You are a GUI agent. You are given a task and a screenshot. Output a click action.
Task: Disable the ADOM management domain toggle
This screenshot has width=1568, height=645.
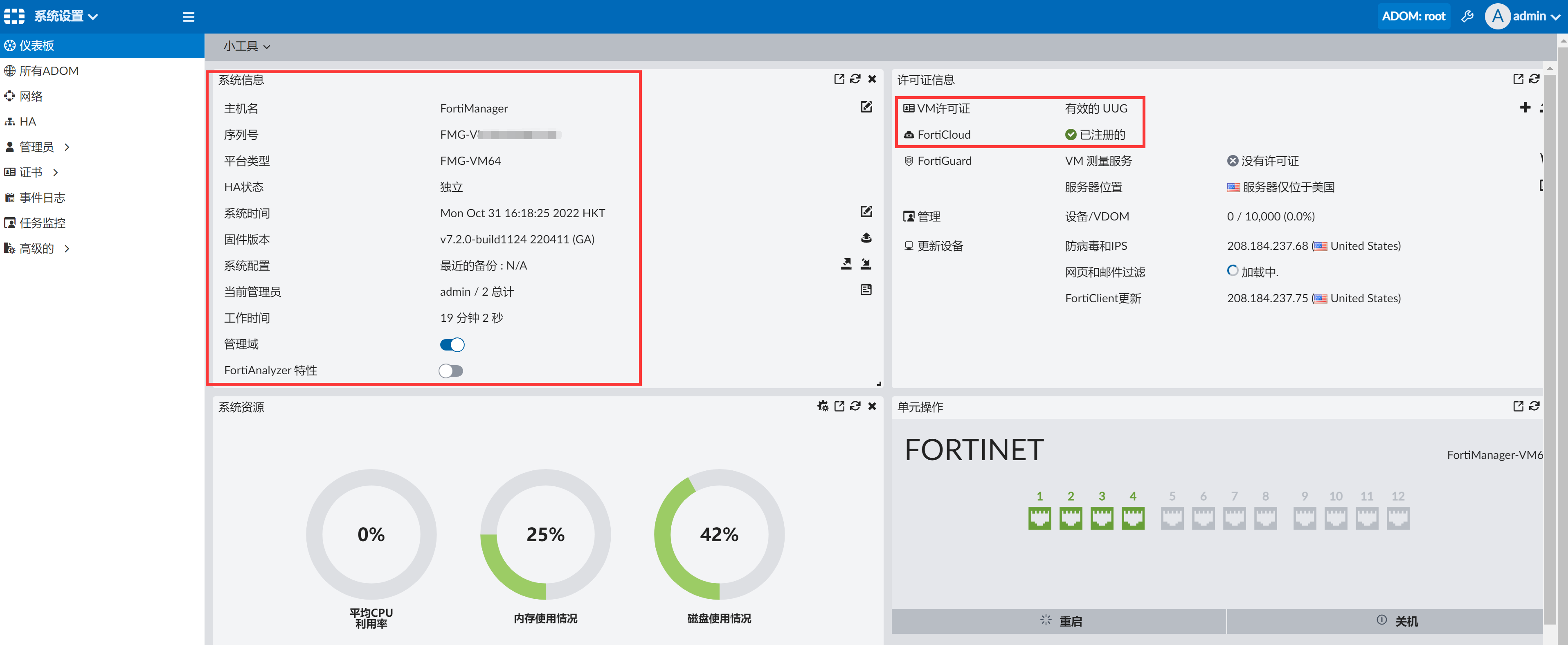(x=452, y=345)
